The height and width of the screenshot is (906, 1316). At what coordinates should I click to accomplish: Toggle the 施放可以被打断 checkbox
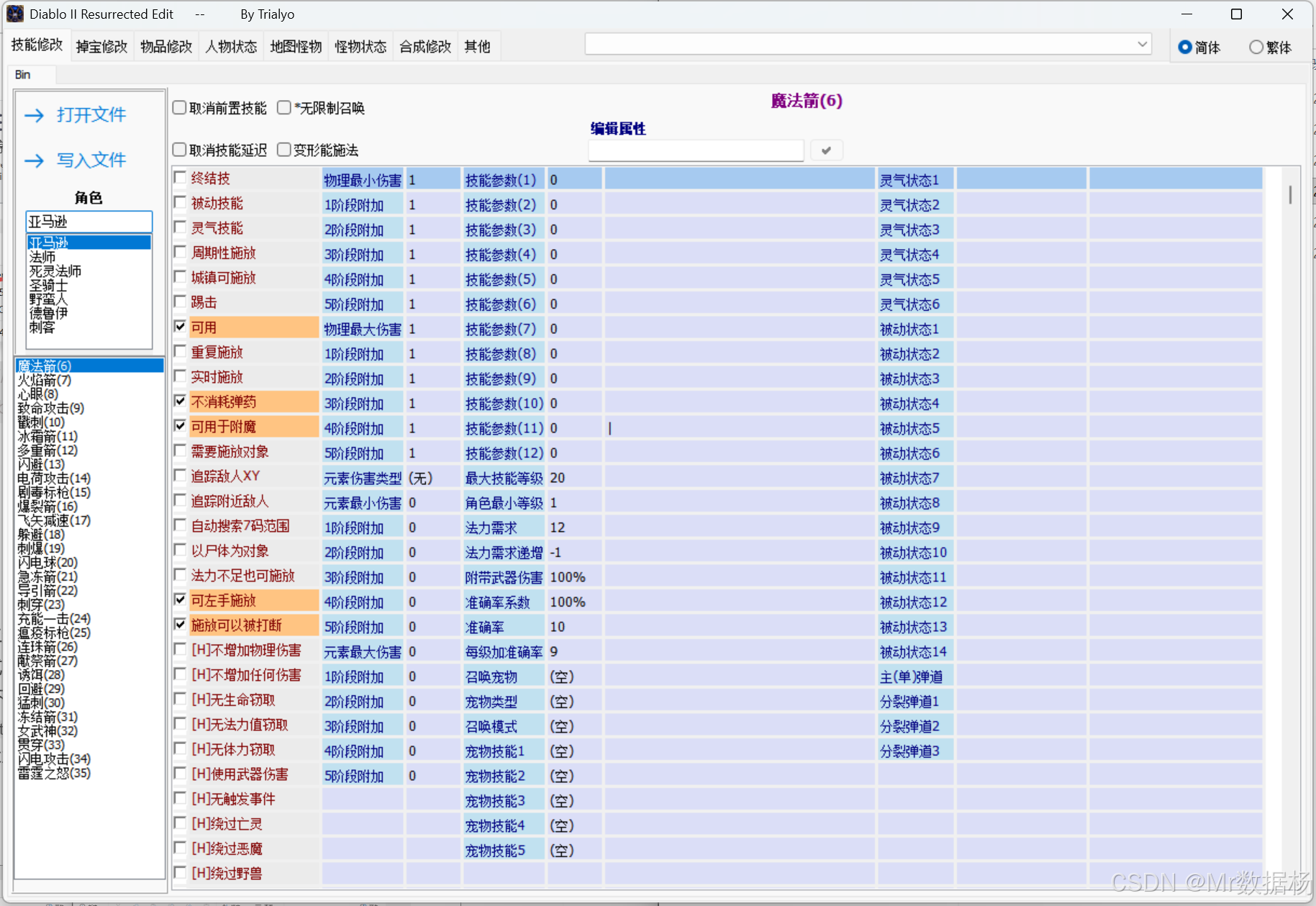(x=181, y=625)
